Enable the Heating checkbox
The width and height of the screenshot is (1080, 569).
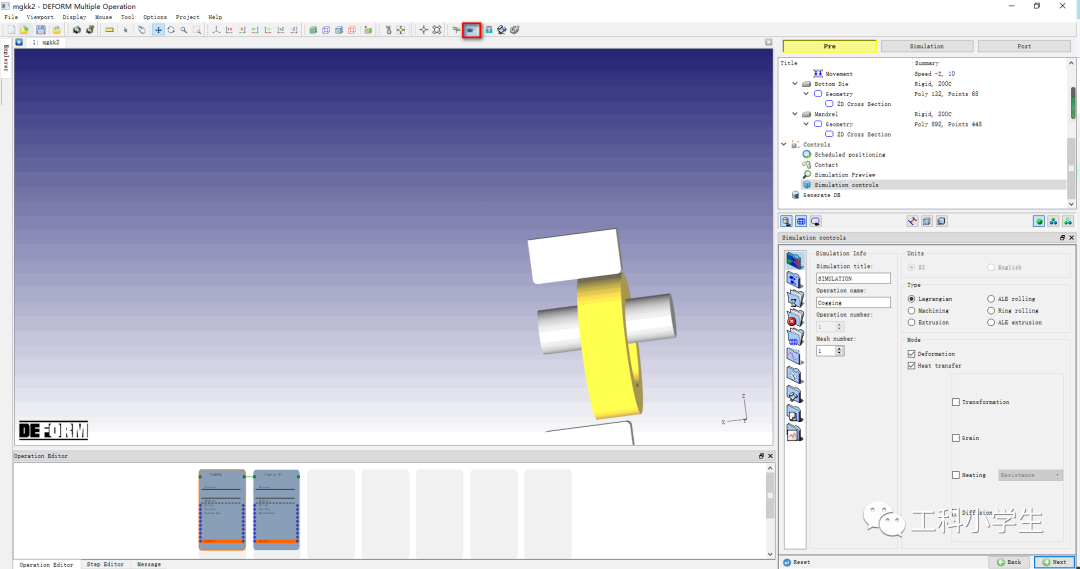[x=955, y=475]
